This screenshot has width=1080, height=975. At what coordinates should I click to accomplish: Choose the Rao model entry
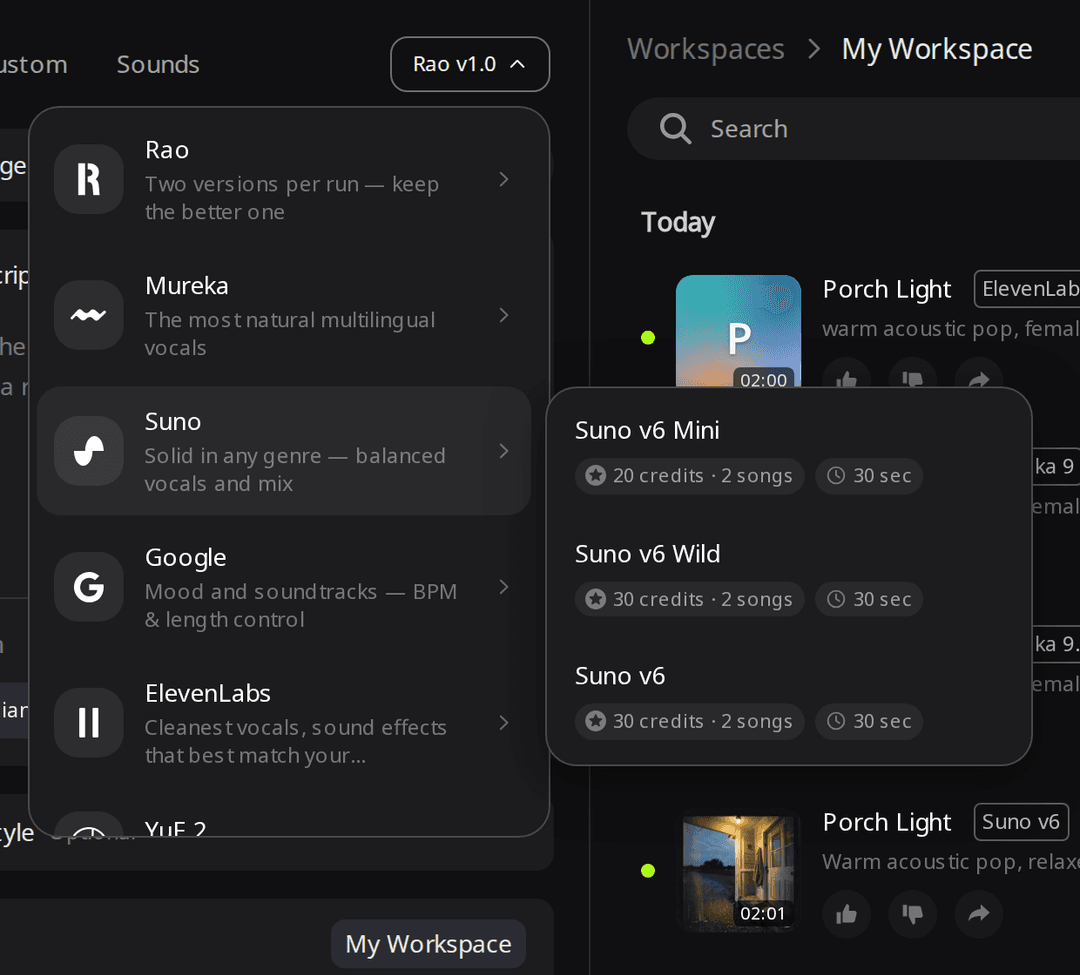(284, 179)
